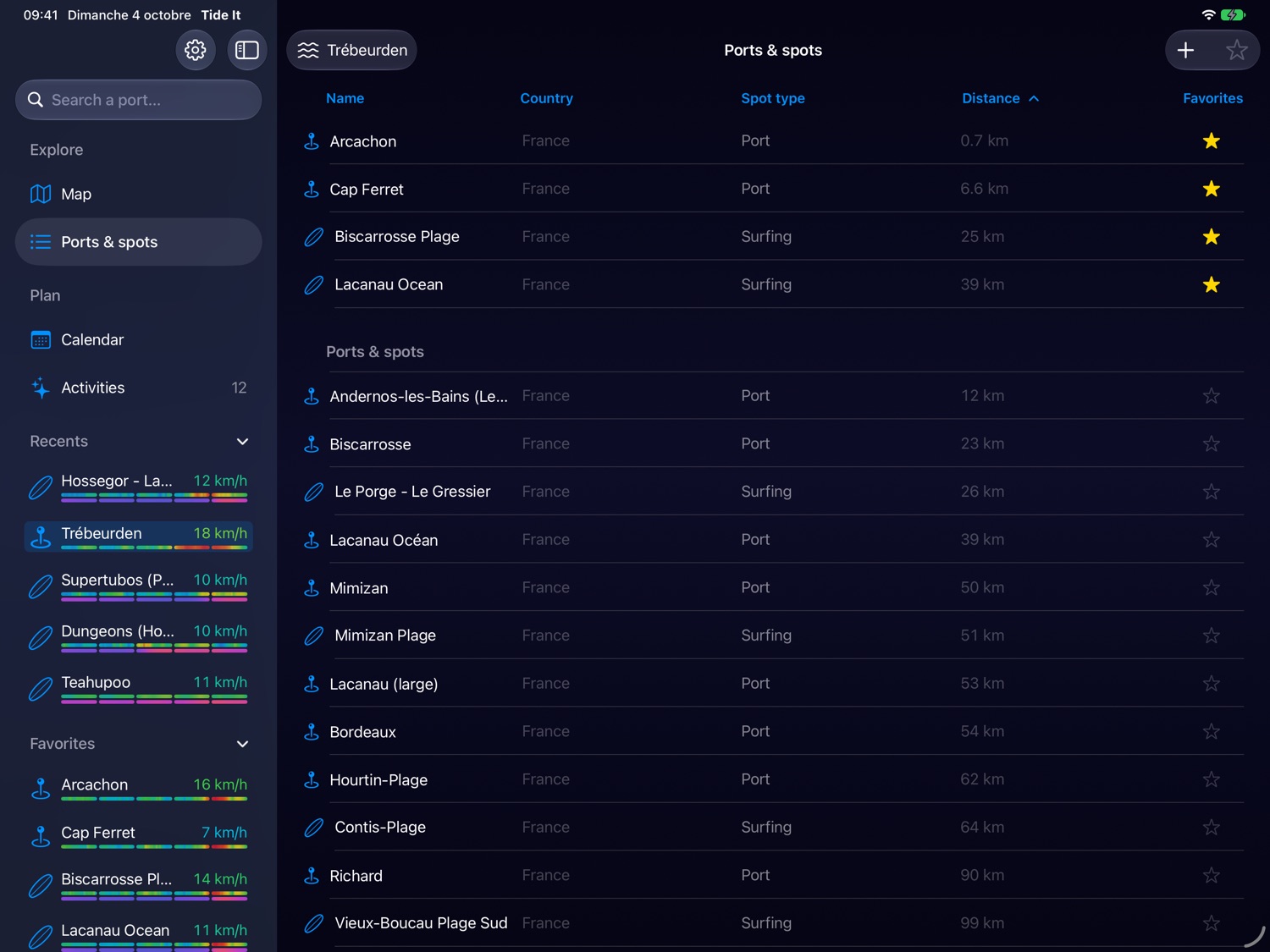Screen dimensions: 1270x952
Task: Sort by Favorites column header
Action: tap(1212, 98)
